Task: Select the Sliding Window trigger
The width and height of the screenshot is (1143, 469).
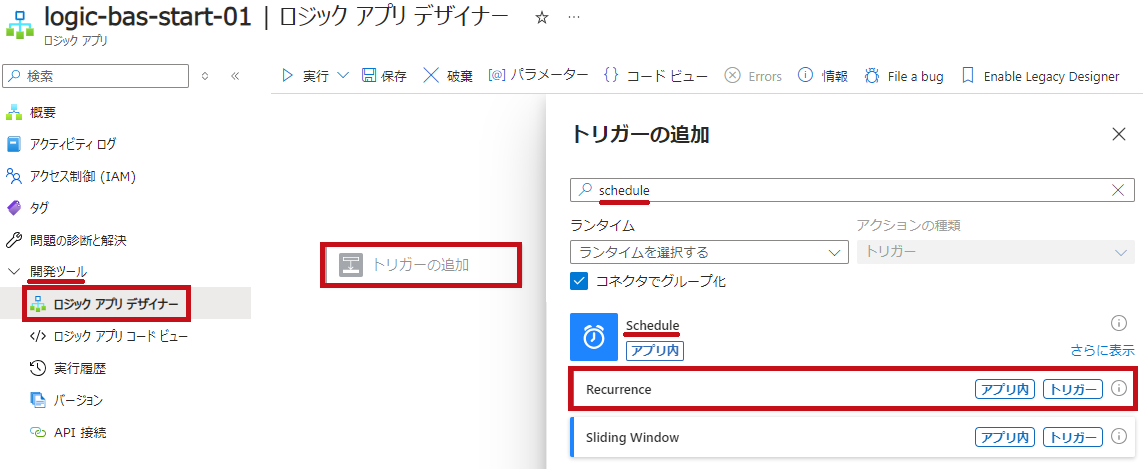Action: 852,437
